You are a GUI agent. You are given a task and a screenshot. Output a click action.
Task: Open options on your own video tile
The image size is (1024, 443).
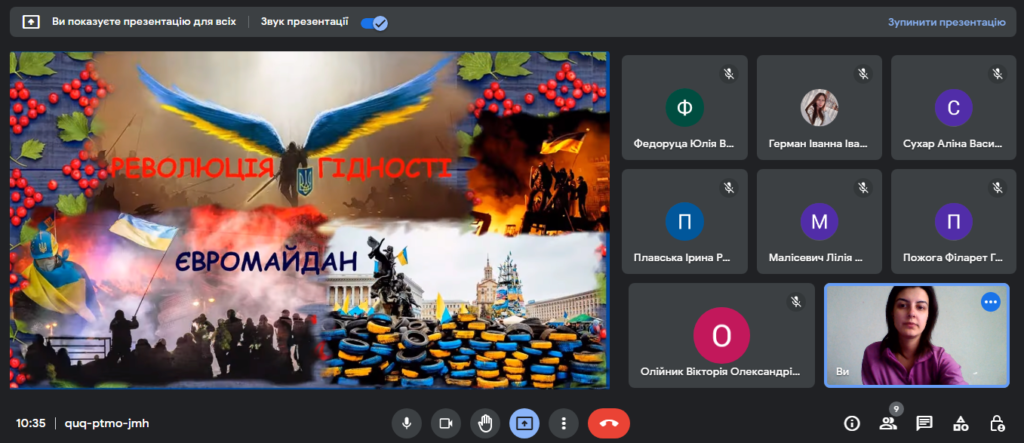(990, 301)
